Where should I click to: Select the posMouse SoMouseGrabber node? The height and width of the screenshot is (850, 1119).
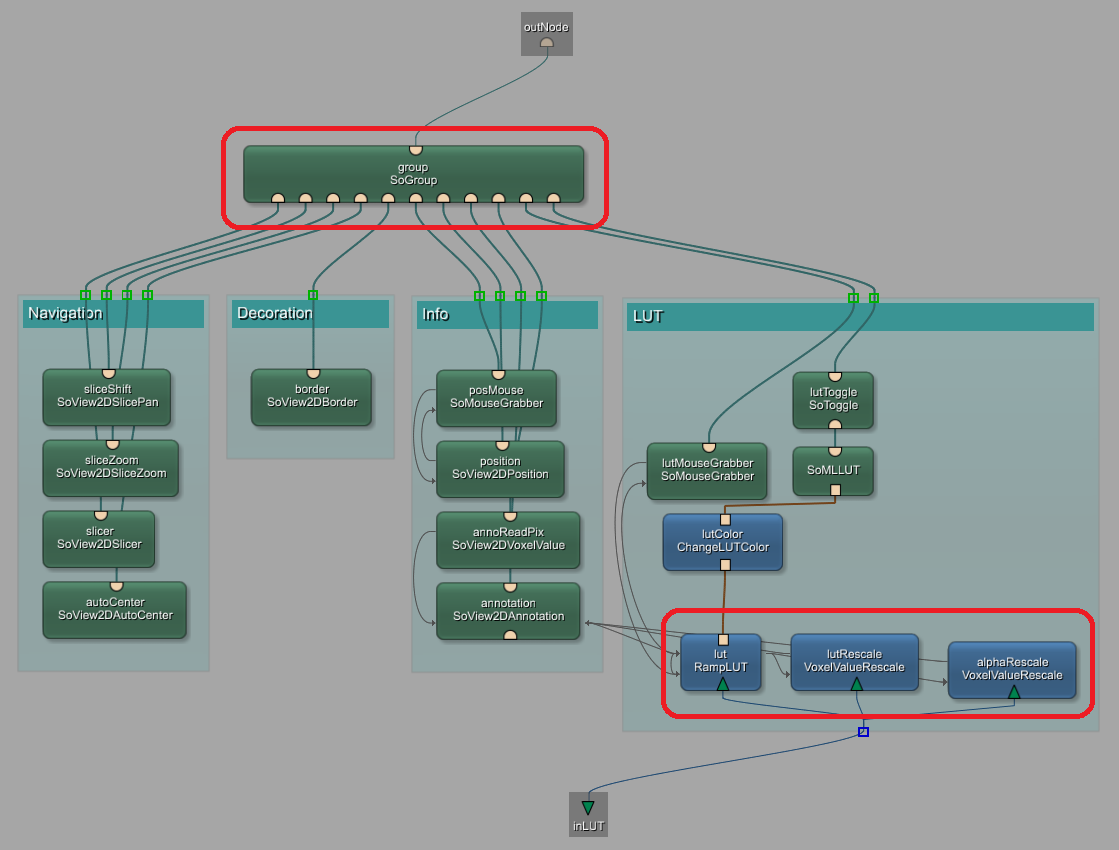[x=496, y=397]
